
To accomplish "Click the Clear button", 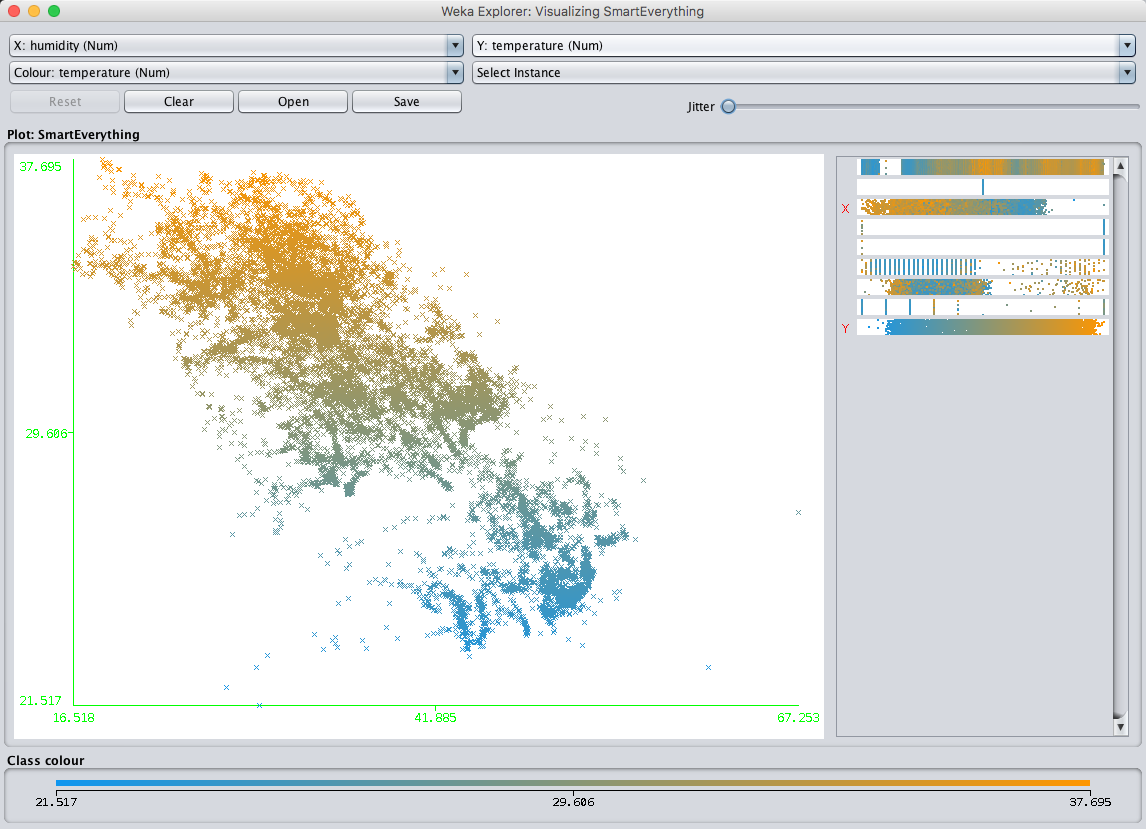I will [x=179, y=102].
